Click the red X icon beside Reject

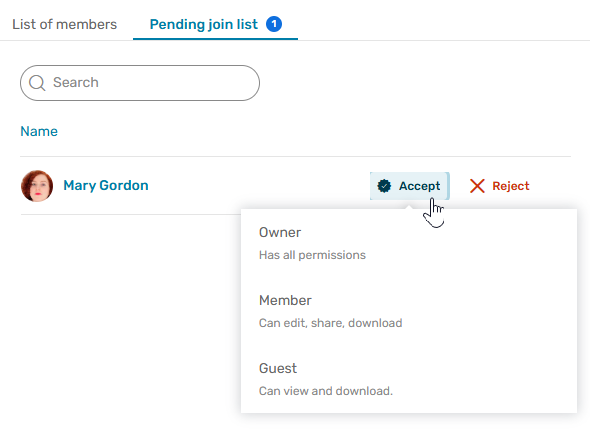(477, 186)
